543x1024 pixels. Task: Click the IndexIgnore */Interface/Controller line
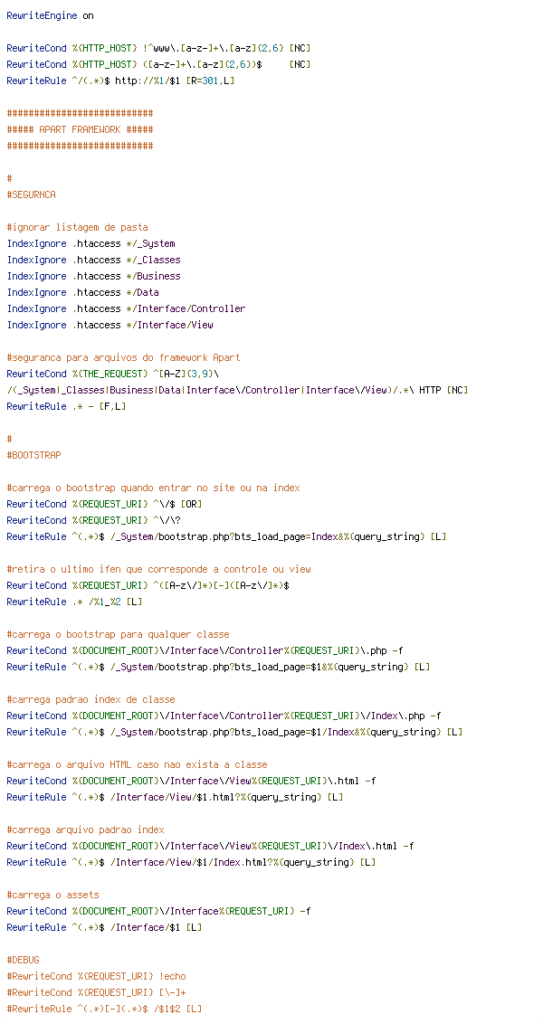coord(126,309)
